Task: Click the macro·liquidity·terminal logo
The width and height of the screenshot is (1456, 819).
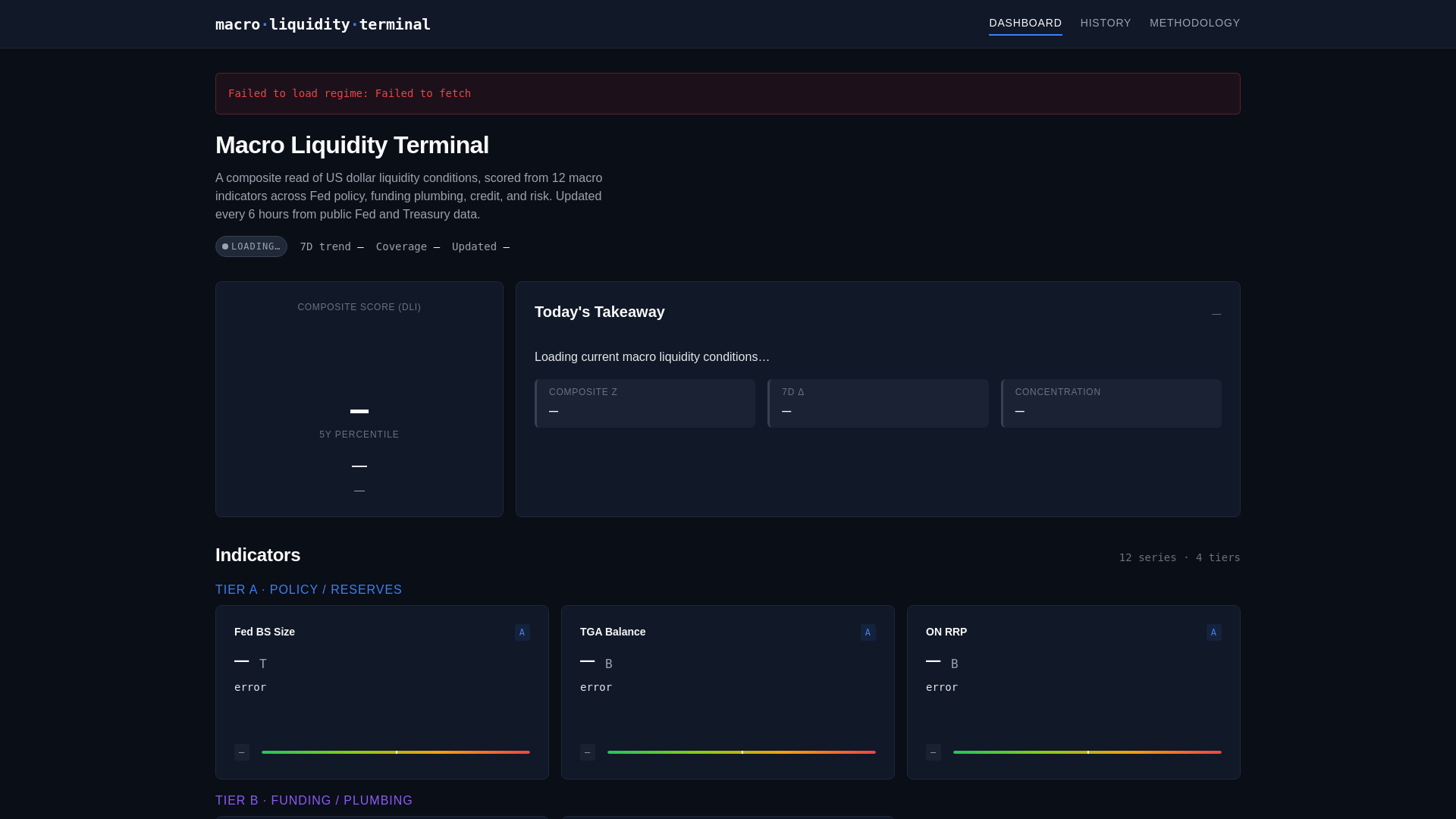Action: tap(323, 24)
